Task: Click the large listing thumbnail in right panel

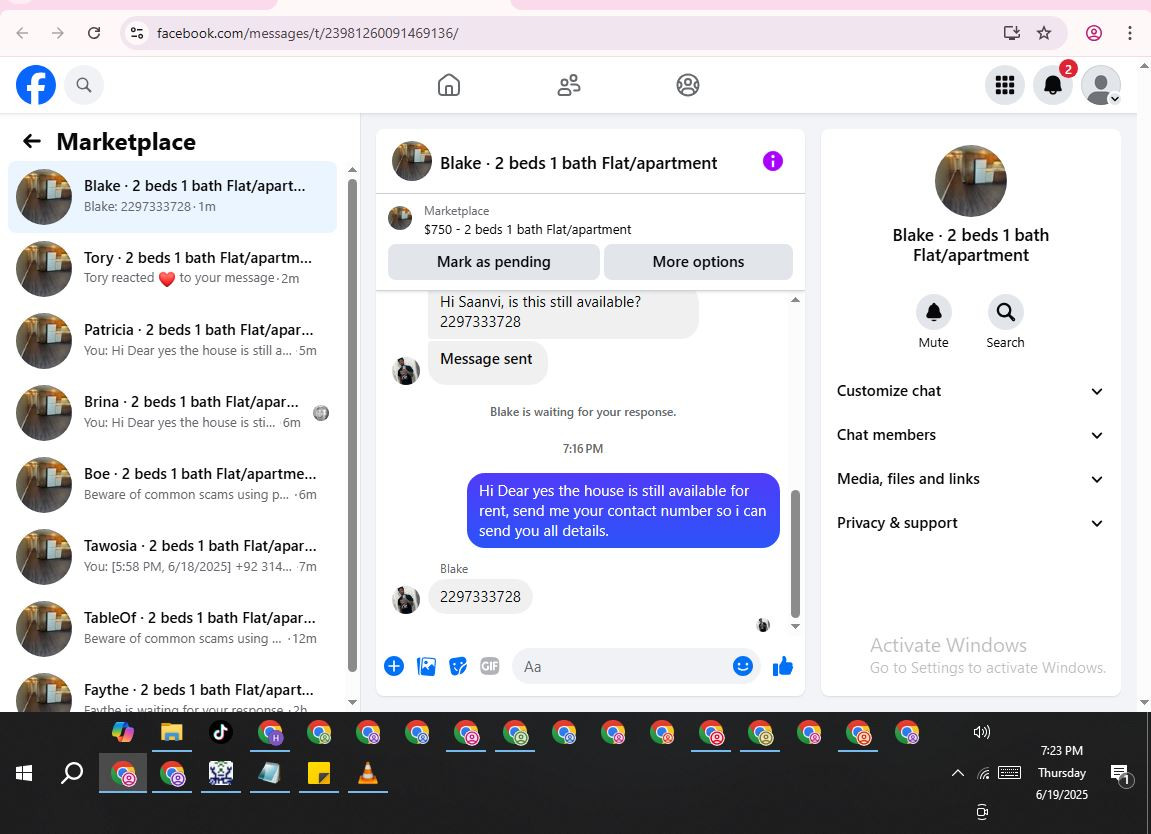Action: click(970, 181)
